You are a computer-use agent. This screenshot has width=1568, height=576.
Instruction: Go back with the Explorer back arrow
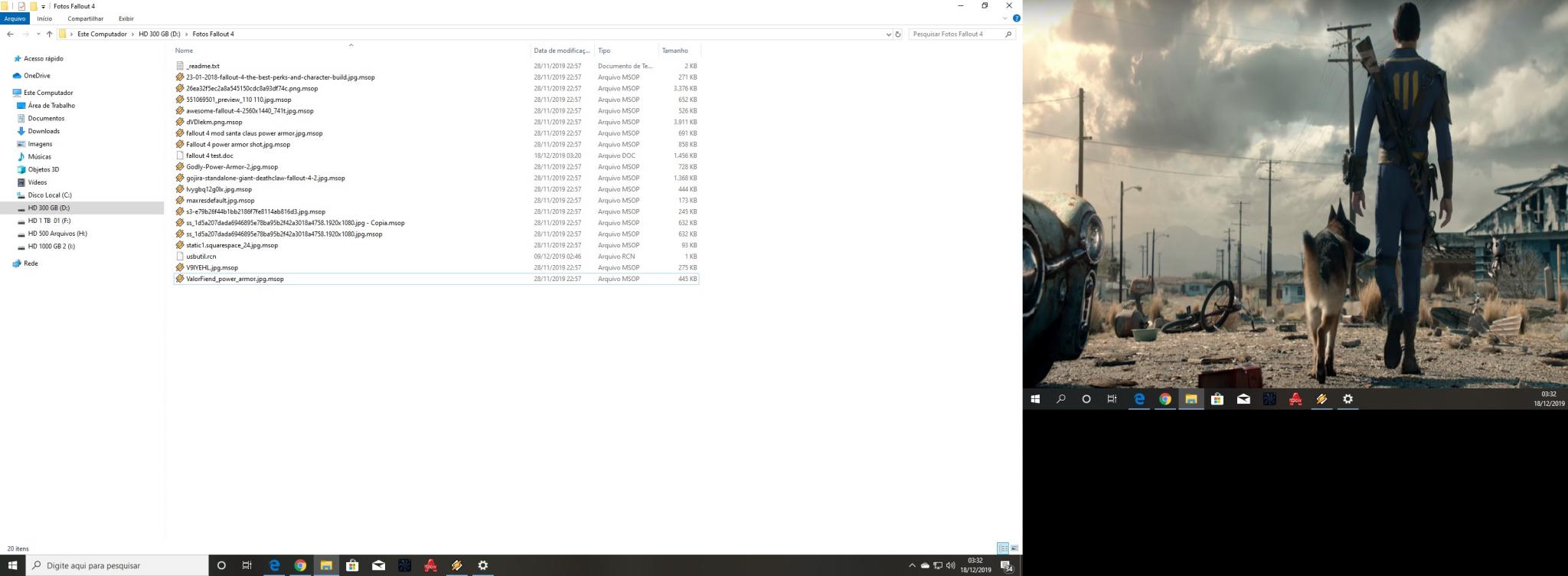(x=10, y=34)
